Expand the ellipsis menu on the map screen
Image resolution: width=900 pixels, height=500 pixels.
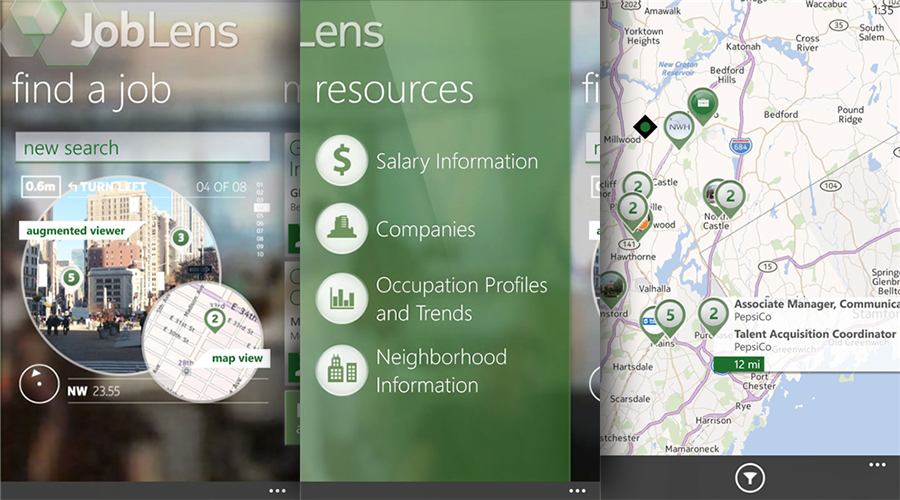click(x=877, y=465)
